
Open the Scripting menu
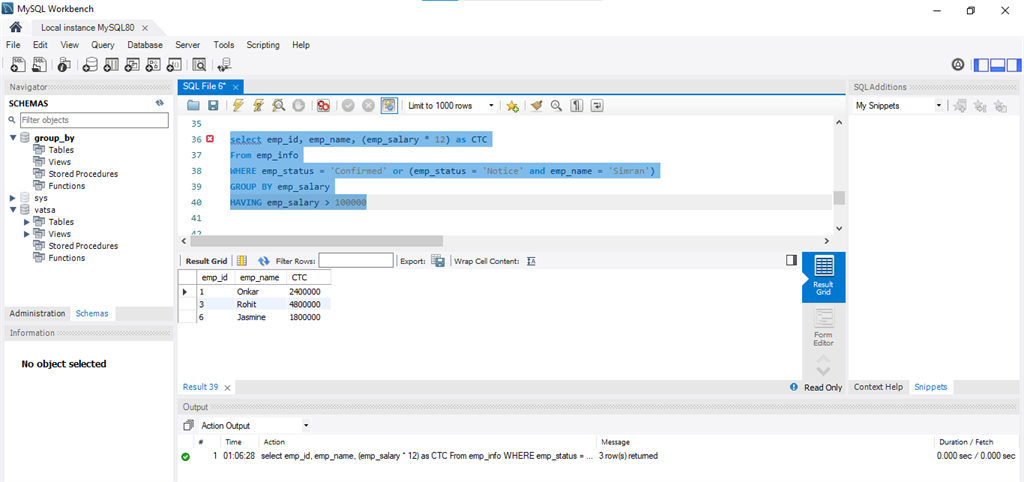tap(263, 45)
